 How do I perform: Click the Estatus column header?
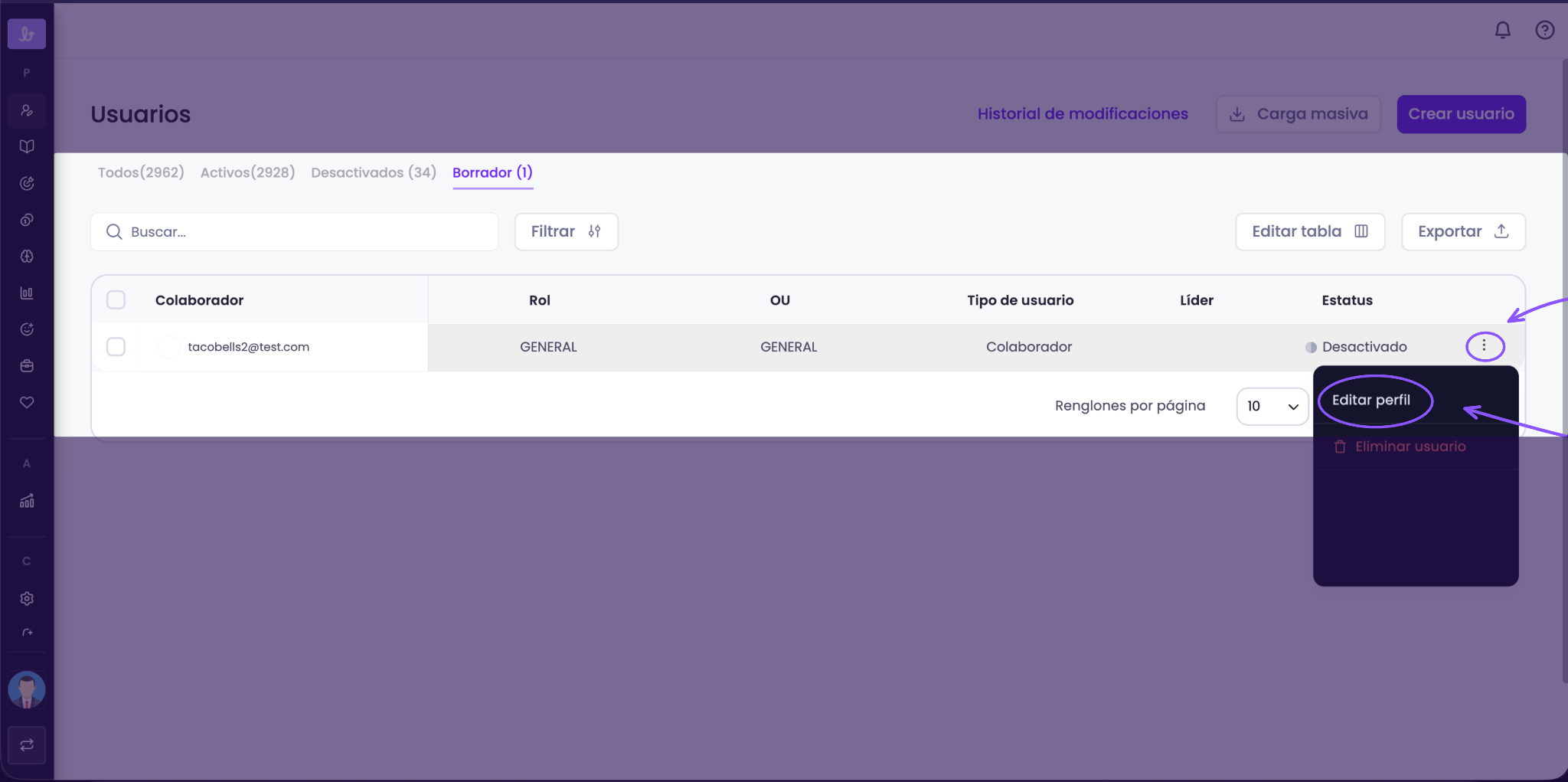[x=1347, y=300]
